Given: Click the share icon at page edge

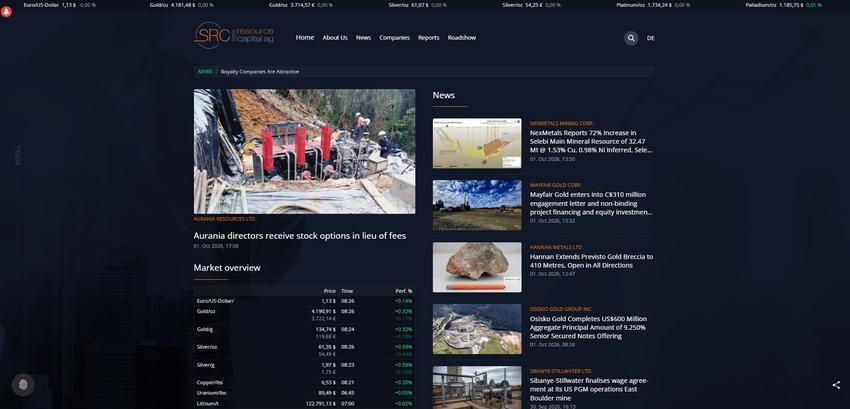Looking at the screenshot, I should pos(836,385).
